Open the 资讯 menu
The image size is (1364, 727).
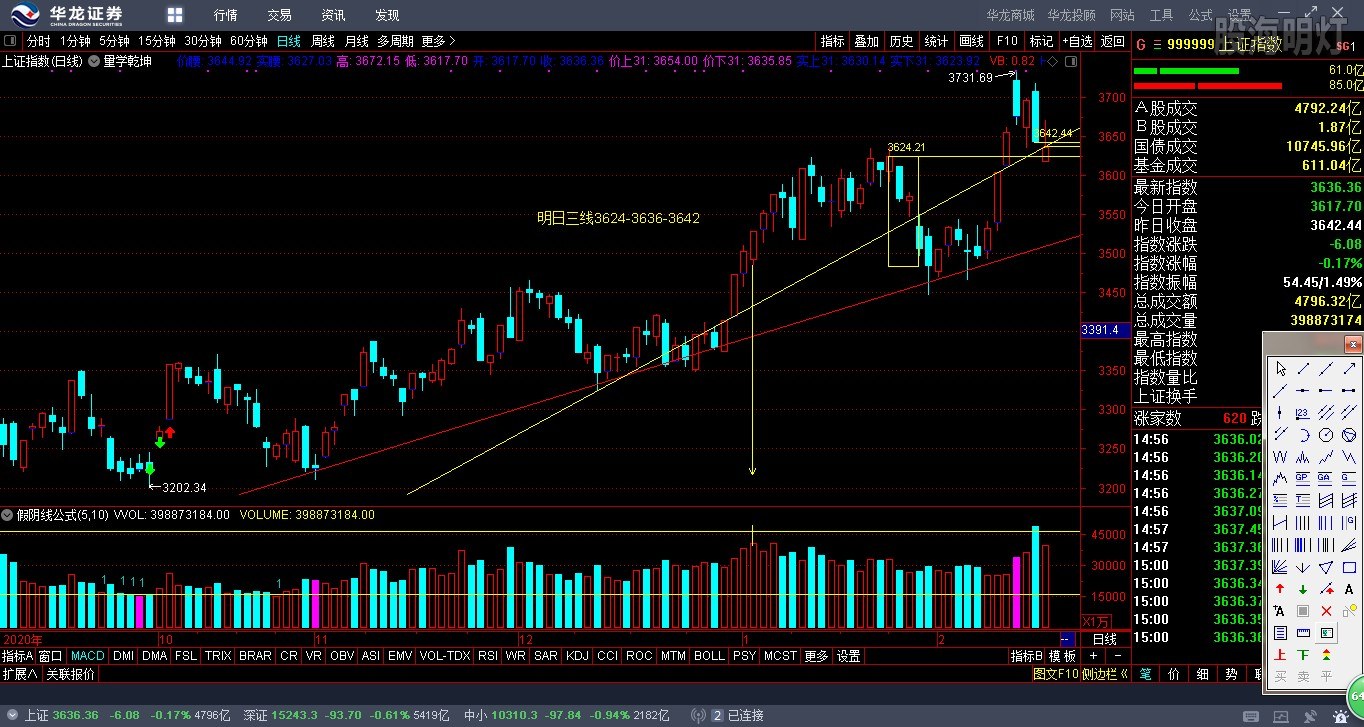334,15
